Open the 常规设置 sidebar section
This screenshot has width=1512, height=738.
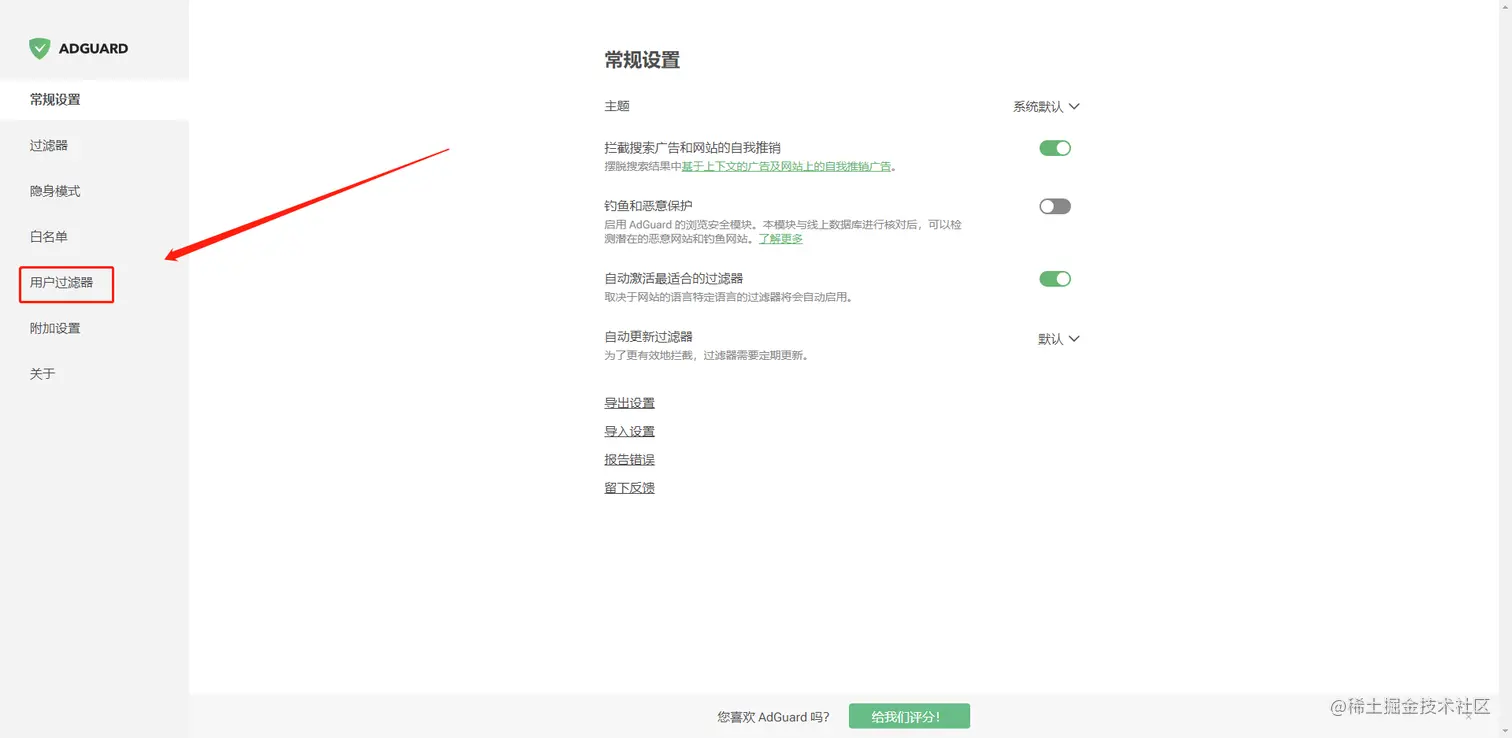pos(94,100)
